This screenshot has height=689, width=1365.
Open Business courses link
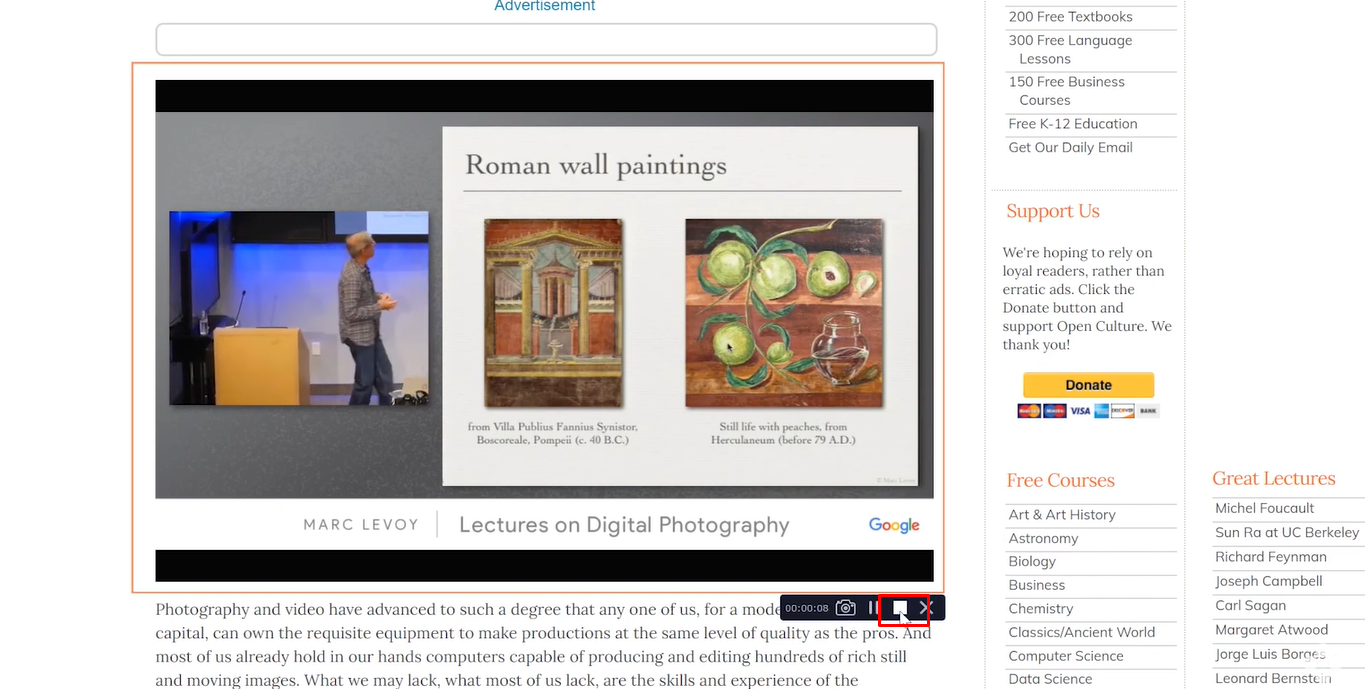point(1036,585)
